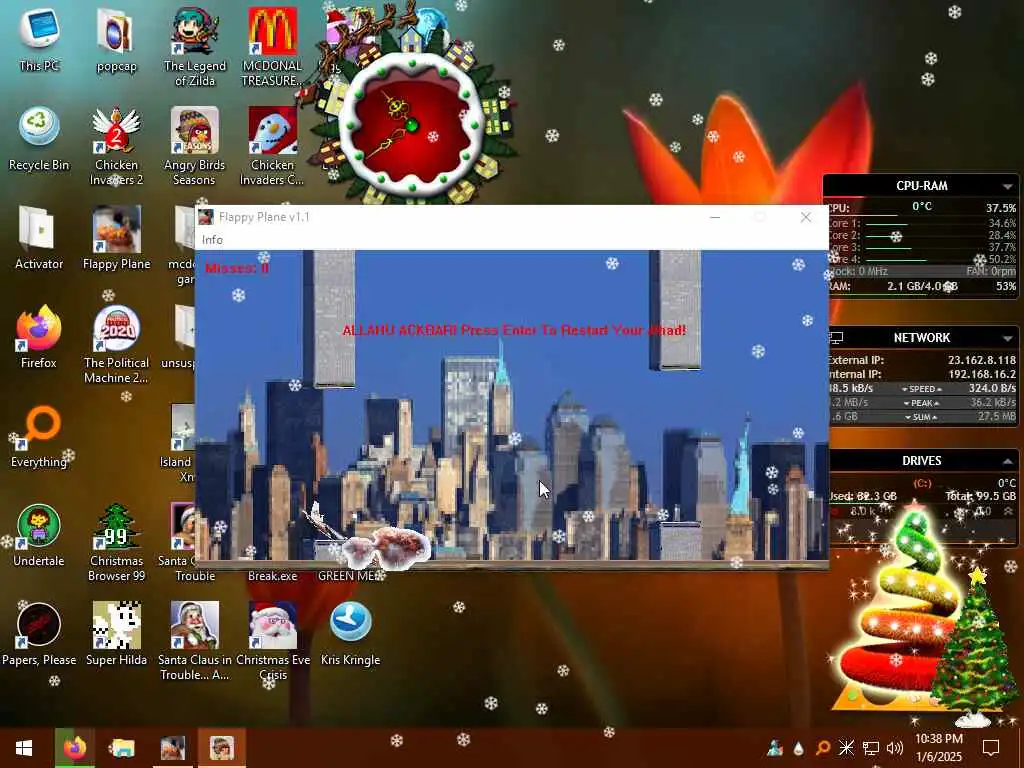1024x768 pixels.
Task: Click the SPEED row in Network widget
Action: tap(922, 389)
